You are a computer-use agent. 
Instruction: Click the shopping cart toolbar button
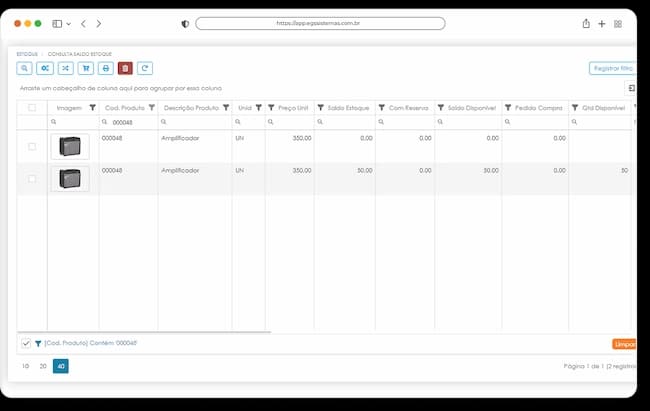click(x=86, y=68)
